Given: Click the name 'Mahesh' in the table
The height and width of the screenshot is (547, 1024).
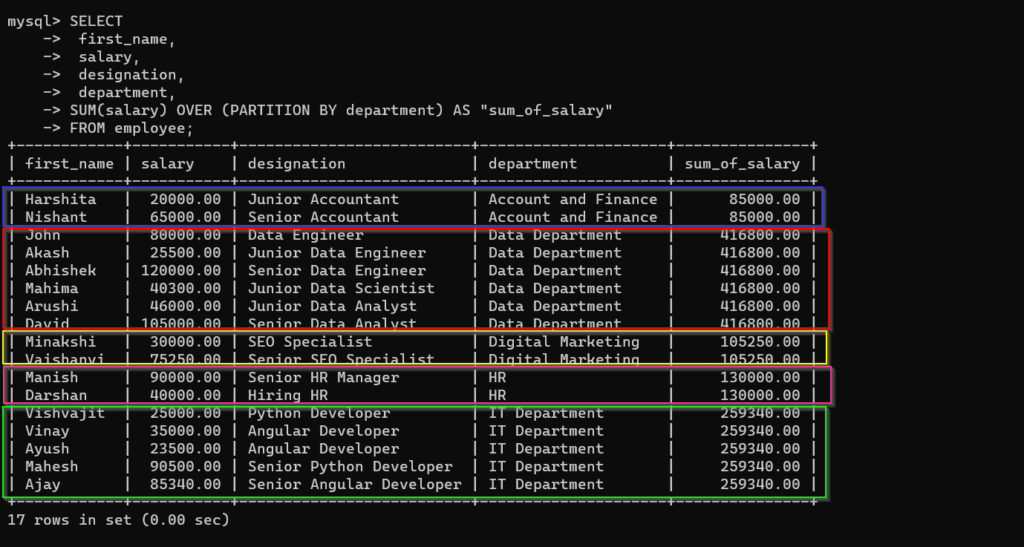Looking at the screenshot, I should 52,466.
